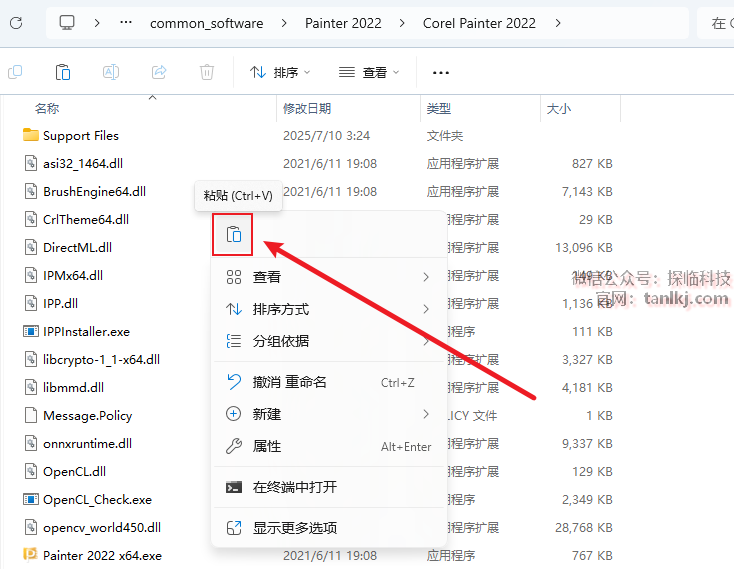
Task: Click the 827 KB size of asi32_1464.dll
Action: point(592,164)
